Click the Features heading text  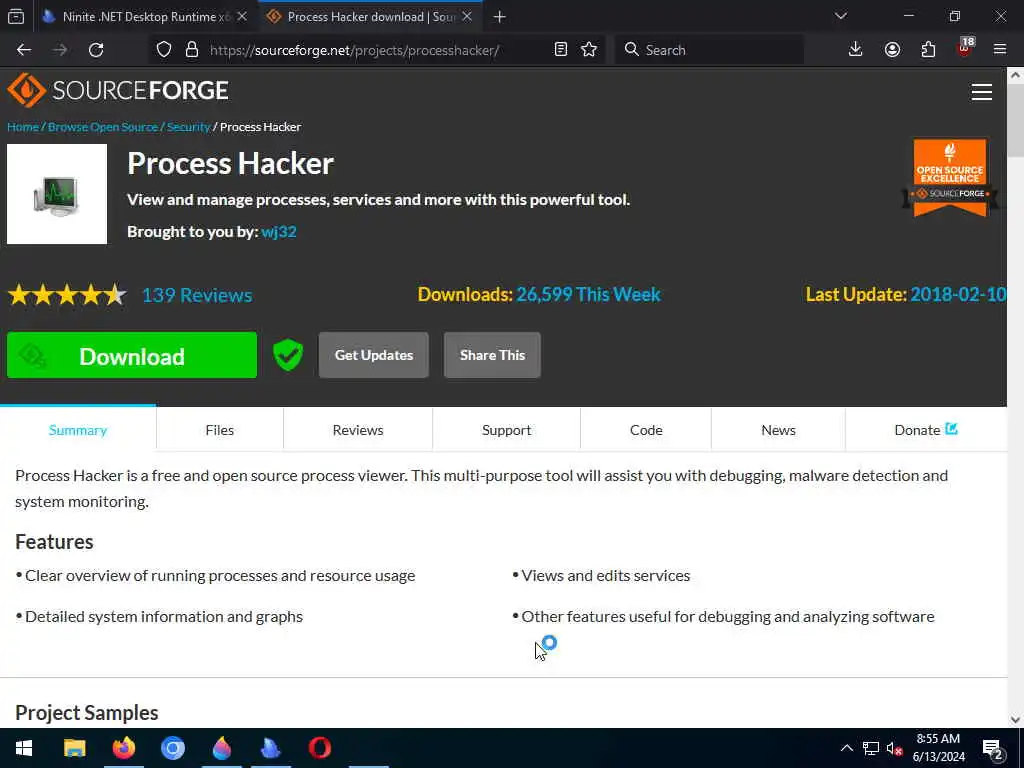pos(54,541)
